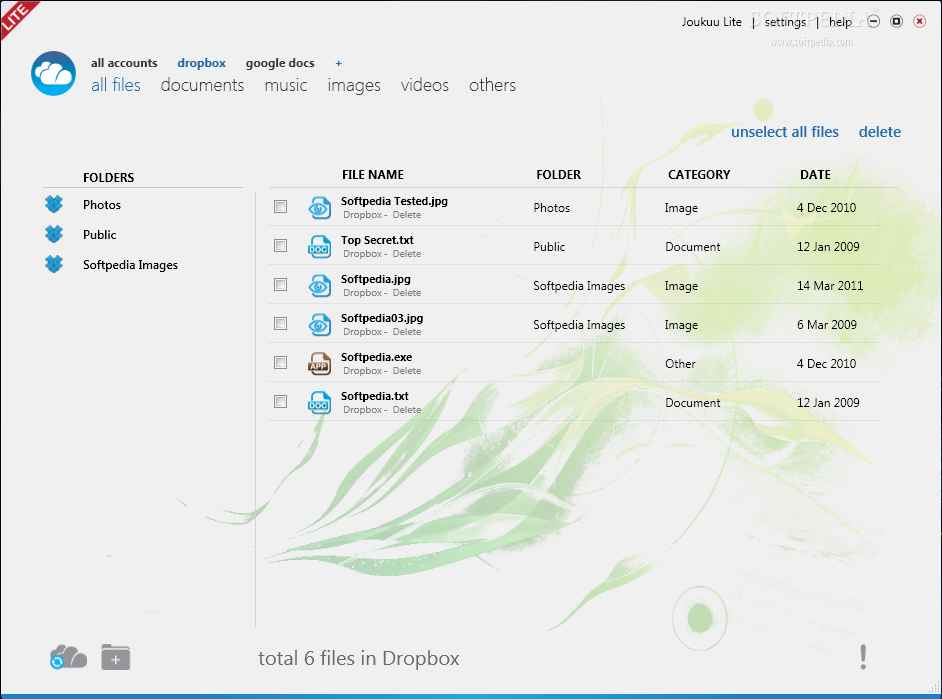Close the Joukuu Lite window

919,22
